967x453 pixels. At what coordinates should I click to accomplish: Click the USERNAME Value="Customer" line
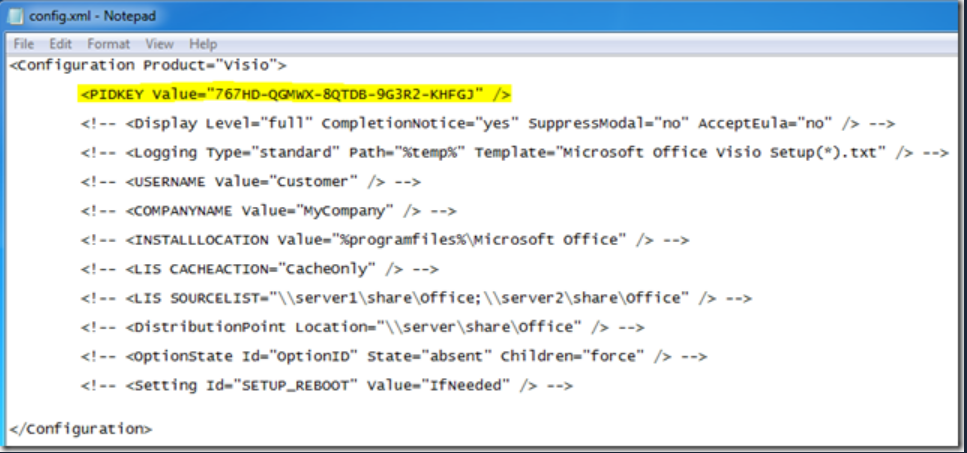tap(251, 182)
